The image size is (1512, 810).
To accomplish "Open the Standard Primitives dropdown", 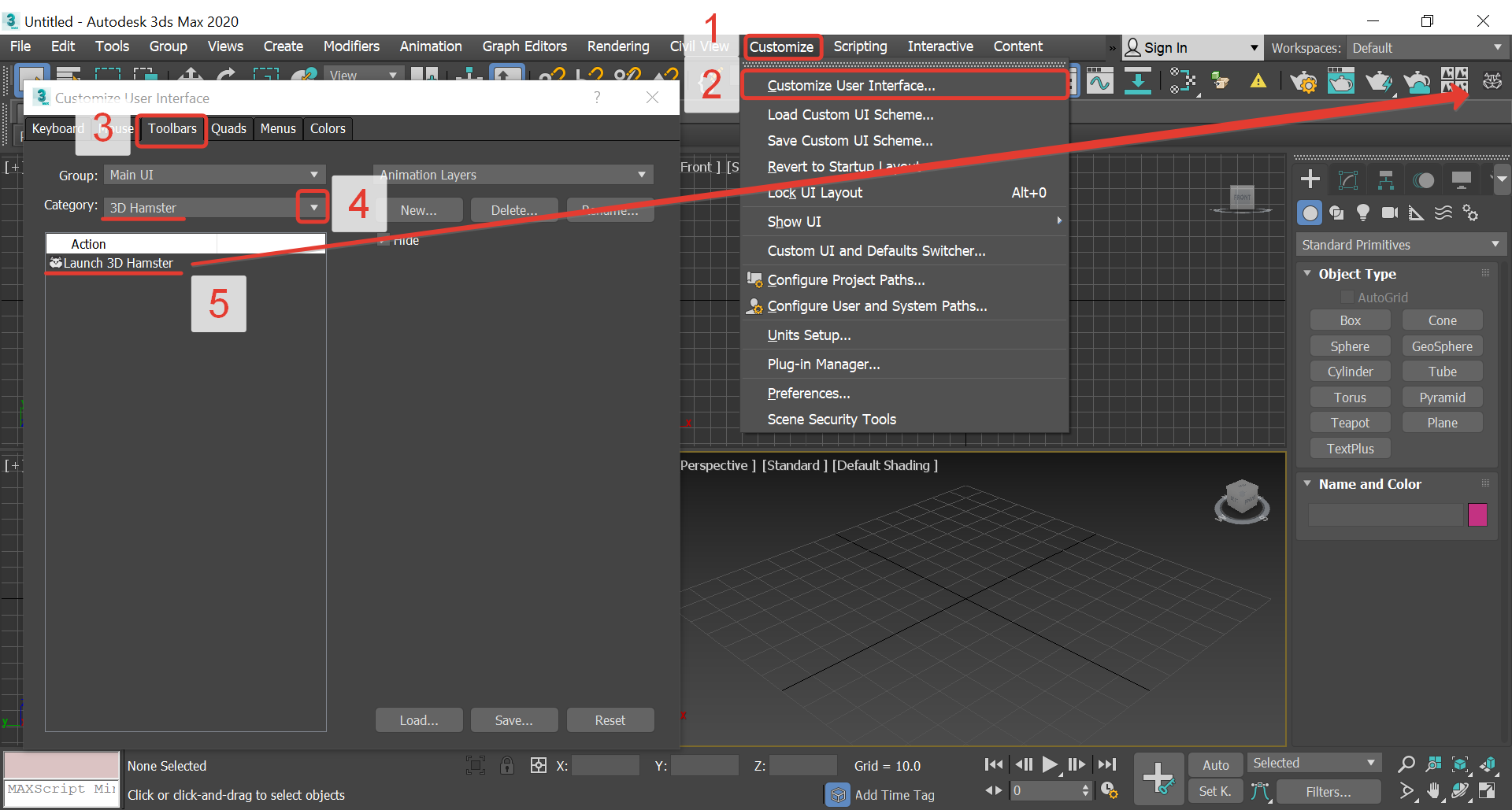I will [1400, 245].
